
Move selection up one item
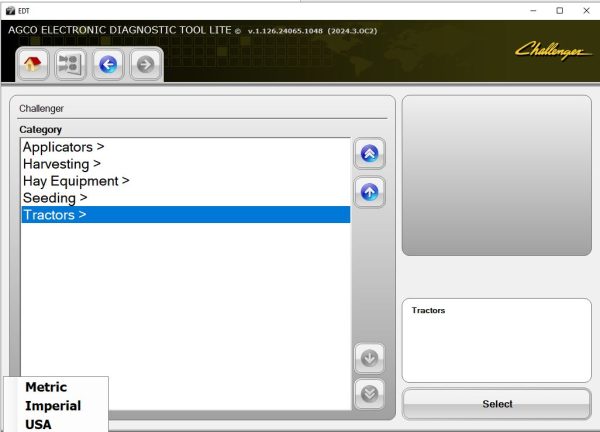(x=369, y=192)
